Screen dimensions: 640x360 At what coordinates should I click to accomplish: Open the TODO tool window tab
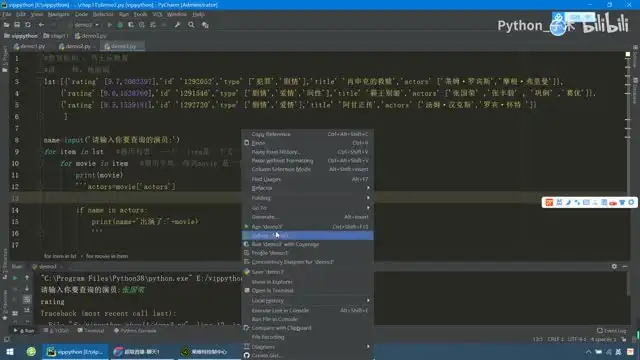(57, 331)
